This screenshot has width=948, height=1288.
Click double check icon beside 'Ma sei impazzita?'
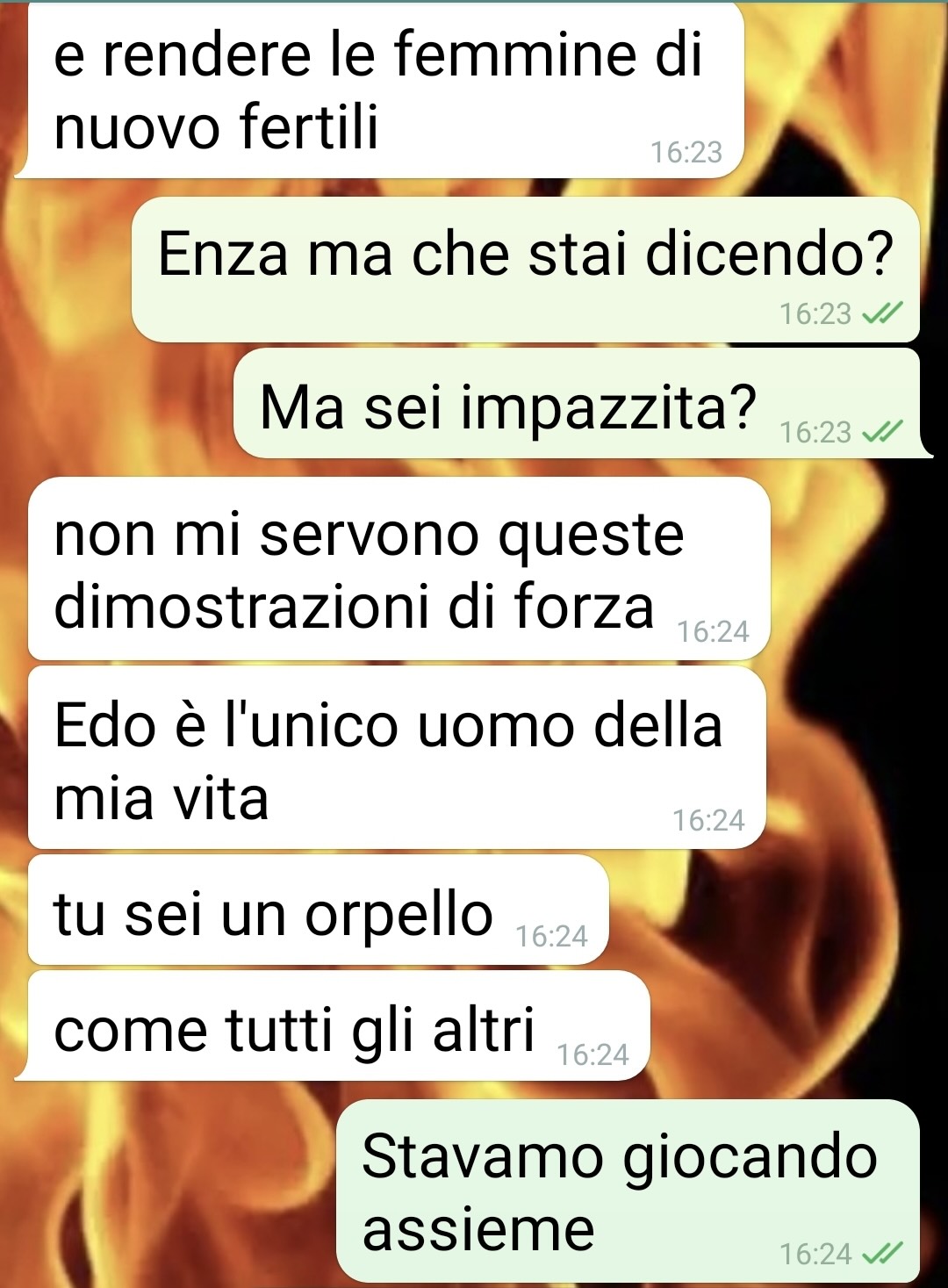[882, 431]
